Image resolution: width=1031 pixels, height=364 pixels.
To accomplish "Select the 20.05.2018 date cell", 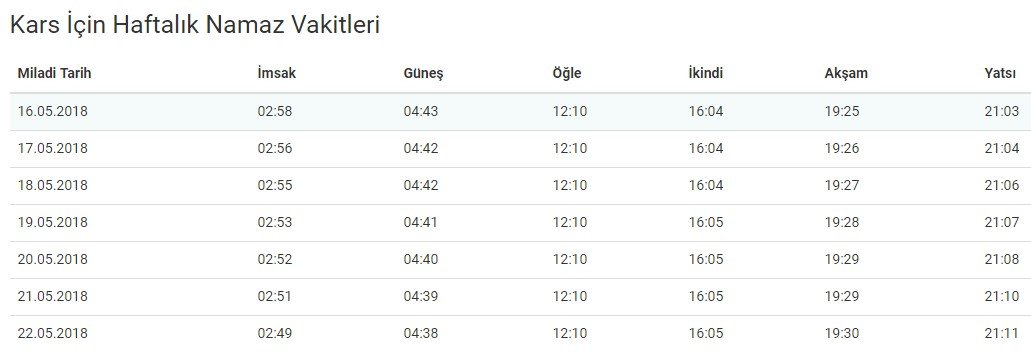I will 53,259.
